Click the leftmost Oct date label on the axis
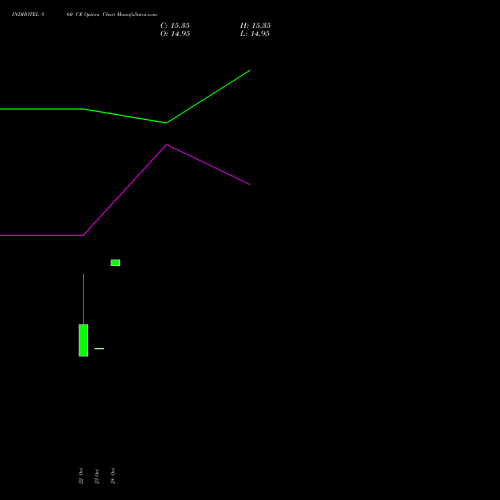This screenshot has height=500, width=500. pos(81,476)
